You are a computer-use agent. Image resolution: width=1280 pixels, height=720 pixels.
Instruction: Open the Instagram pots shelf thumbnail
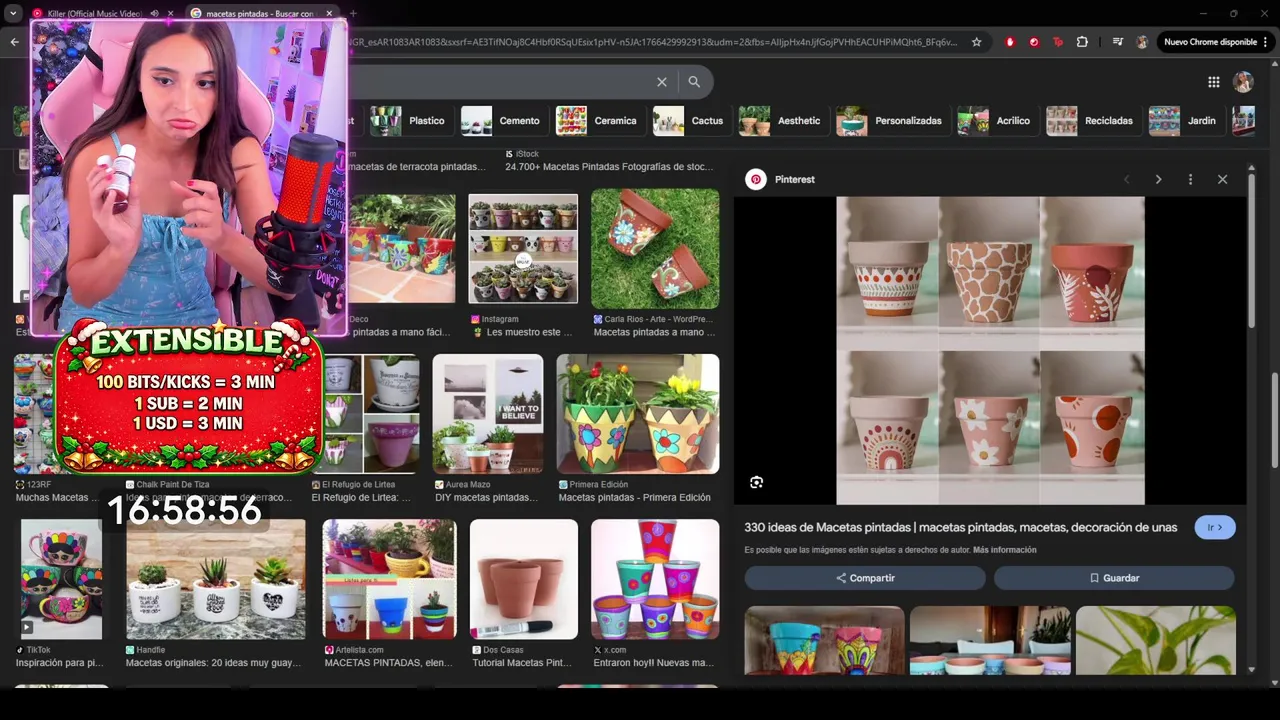click(x=523, y=248)
